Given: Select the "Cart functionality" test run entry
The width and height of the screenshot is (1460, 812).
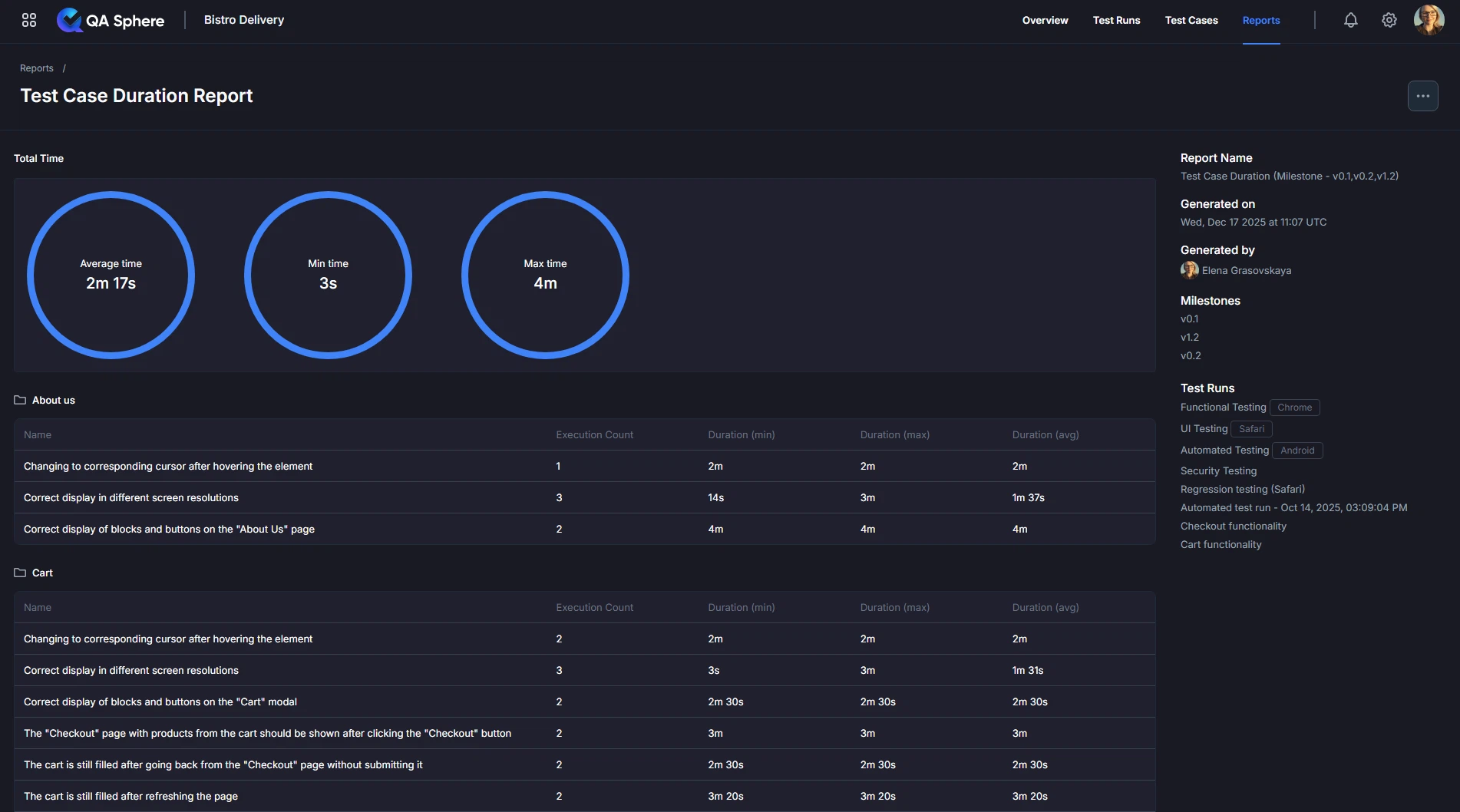Looking at the screenshot, I should coord(1221,544).
